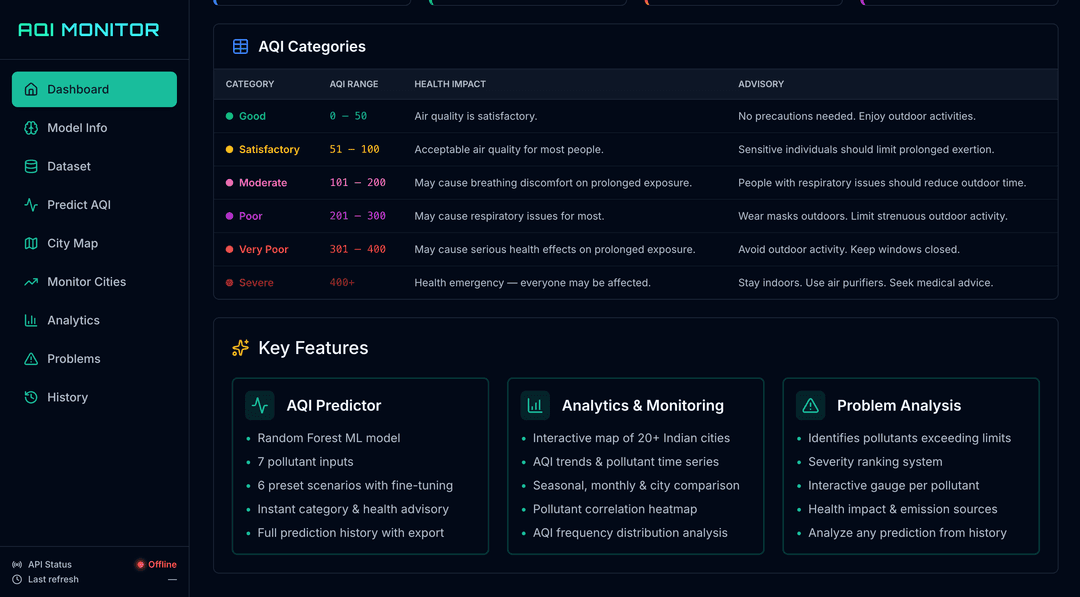Click the Problem Analysis alert icon
Image resolution: width=1080 pixels, height=597 pixels.
tap(810, 405)
